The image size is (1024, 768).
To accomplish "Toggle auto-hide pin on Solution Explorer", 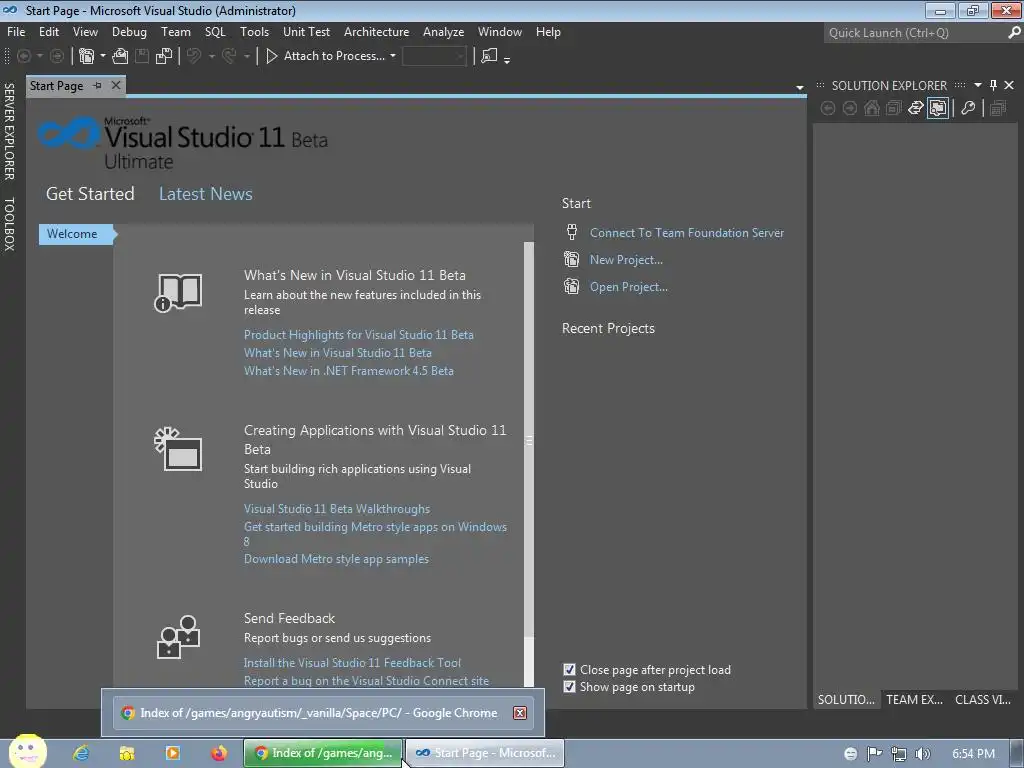I will (x=993, y=85).
